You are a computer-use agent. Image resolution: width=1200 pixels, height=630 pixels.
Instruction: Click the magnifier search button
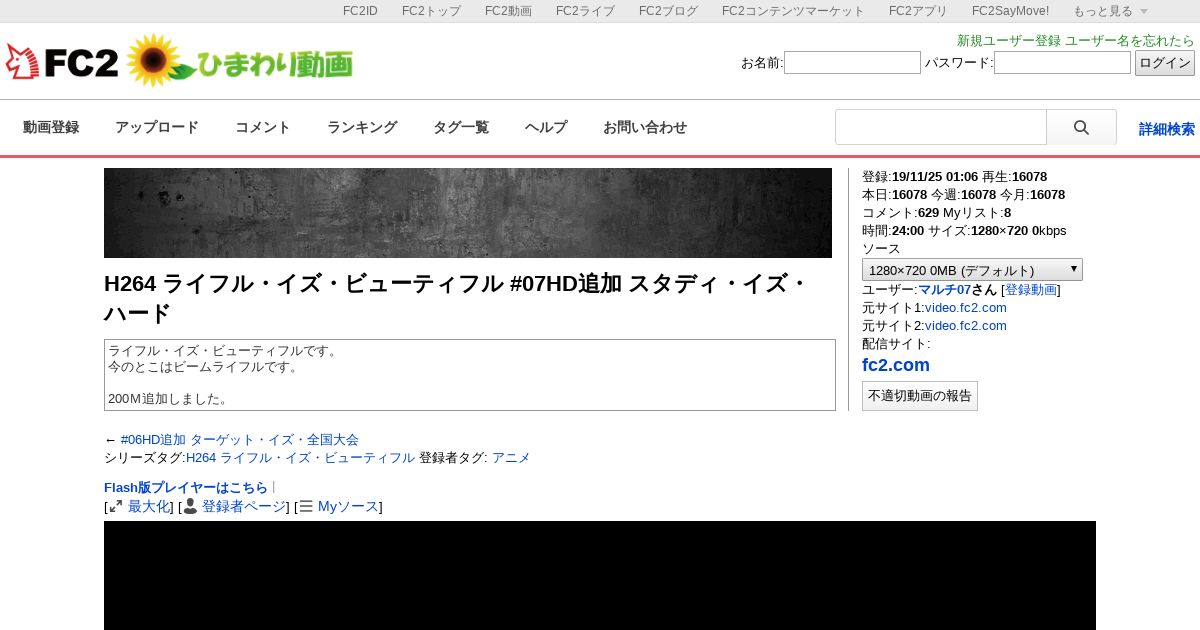(x=1081, y=128)
